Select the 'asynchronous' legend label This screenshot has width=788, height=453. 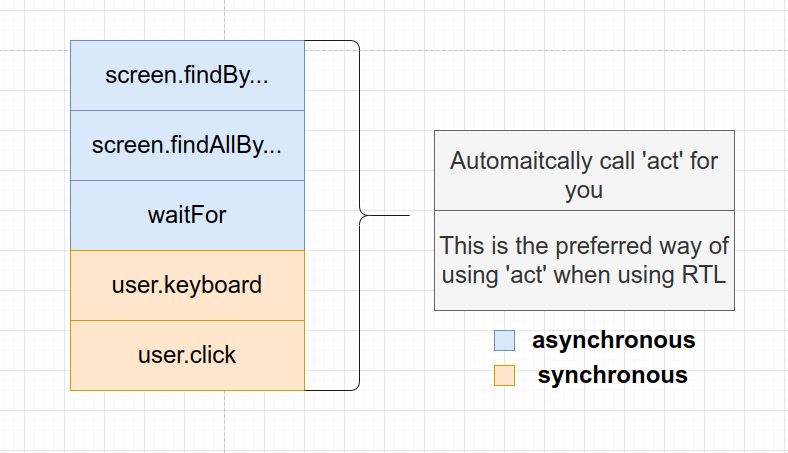[x=614, y=340]
